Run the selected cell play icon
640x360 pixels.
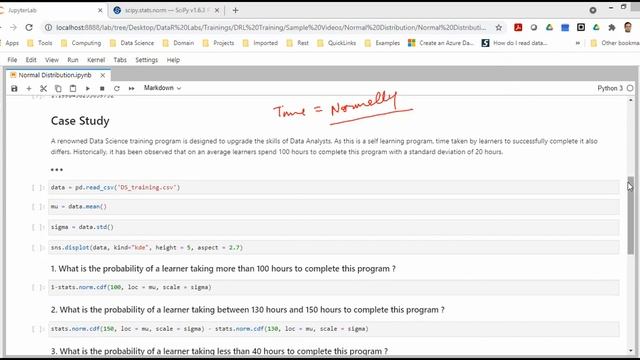tap(87, 88)
